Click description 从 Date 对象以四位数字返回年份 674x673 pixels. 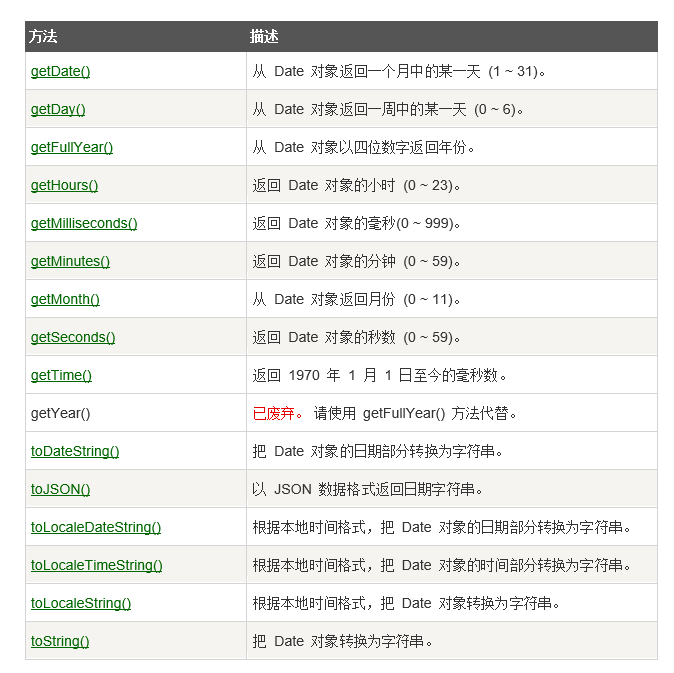(x=364, y=147)
